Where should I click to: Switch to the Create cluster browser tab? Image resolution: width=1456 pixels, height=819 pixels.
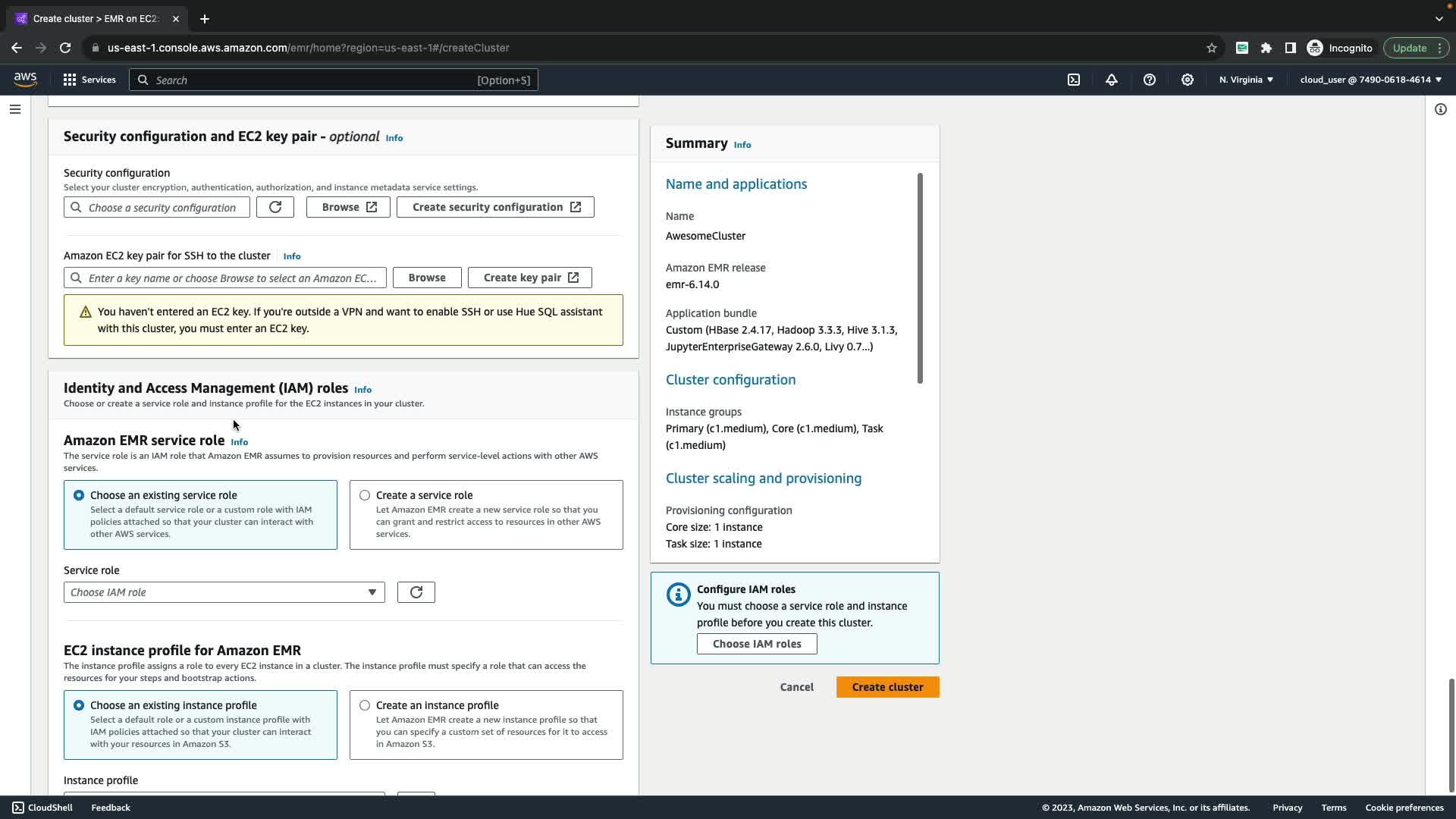pos(95,19)
